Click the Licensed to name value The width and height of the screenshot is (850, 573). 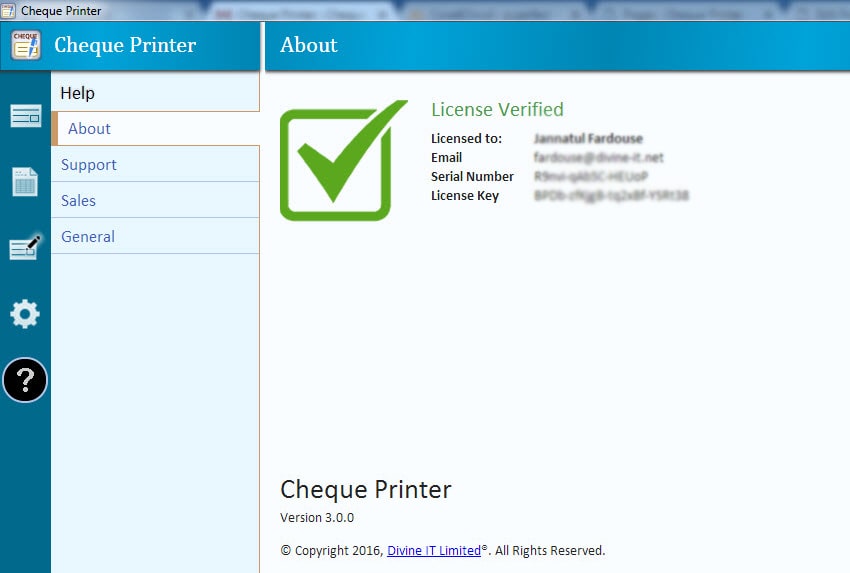[588, 139]
